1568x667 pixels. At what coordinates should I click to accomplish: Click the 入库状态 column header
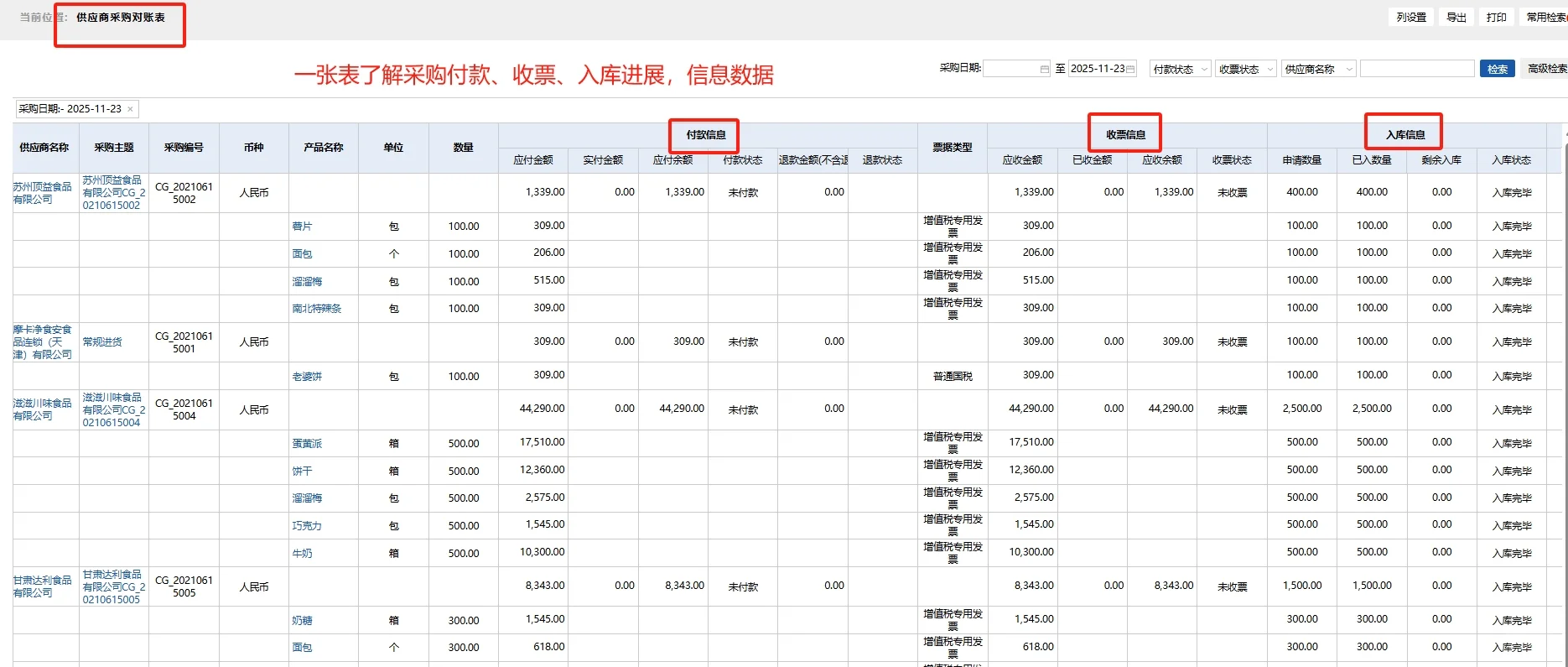pyautogui.click(x=1512, y=160)
